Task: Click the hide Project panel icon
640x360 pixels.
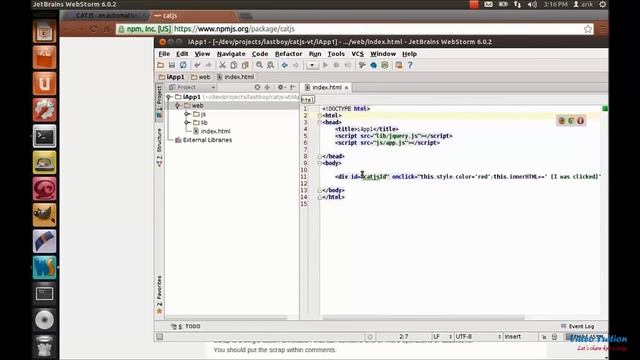Action: 293,87
